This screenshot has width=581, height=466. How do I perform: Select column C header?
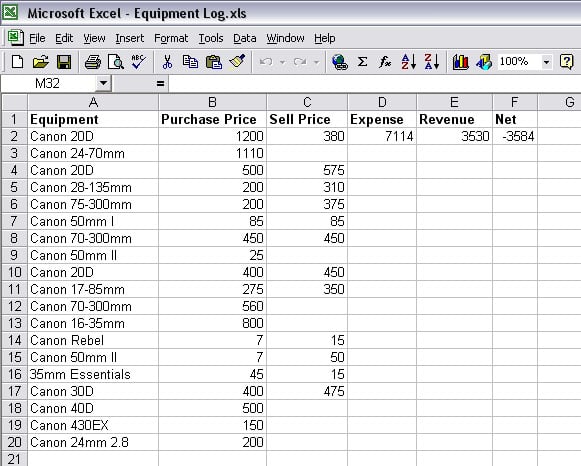pyautogui.click(x=307, y=102)
